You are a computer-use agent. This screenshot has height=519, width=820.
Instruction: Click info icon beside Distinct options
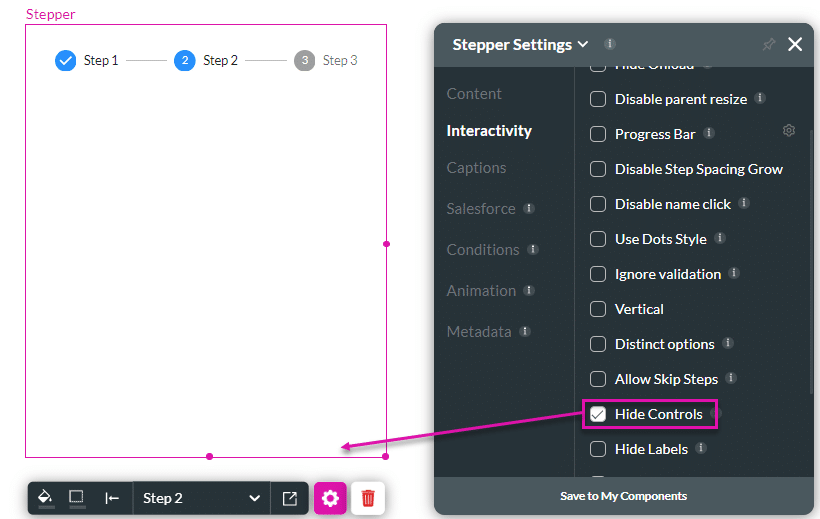tap(728, 343)
